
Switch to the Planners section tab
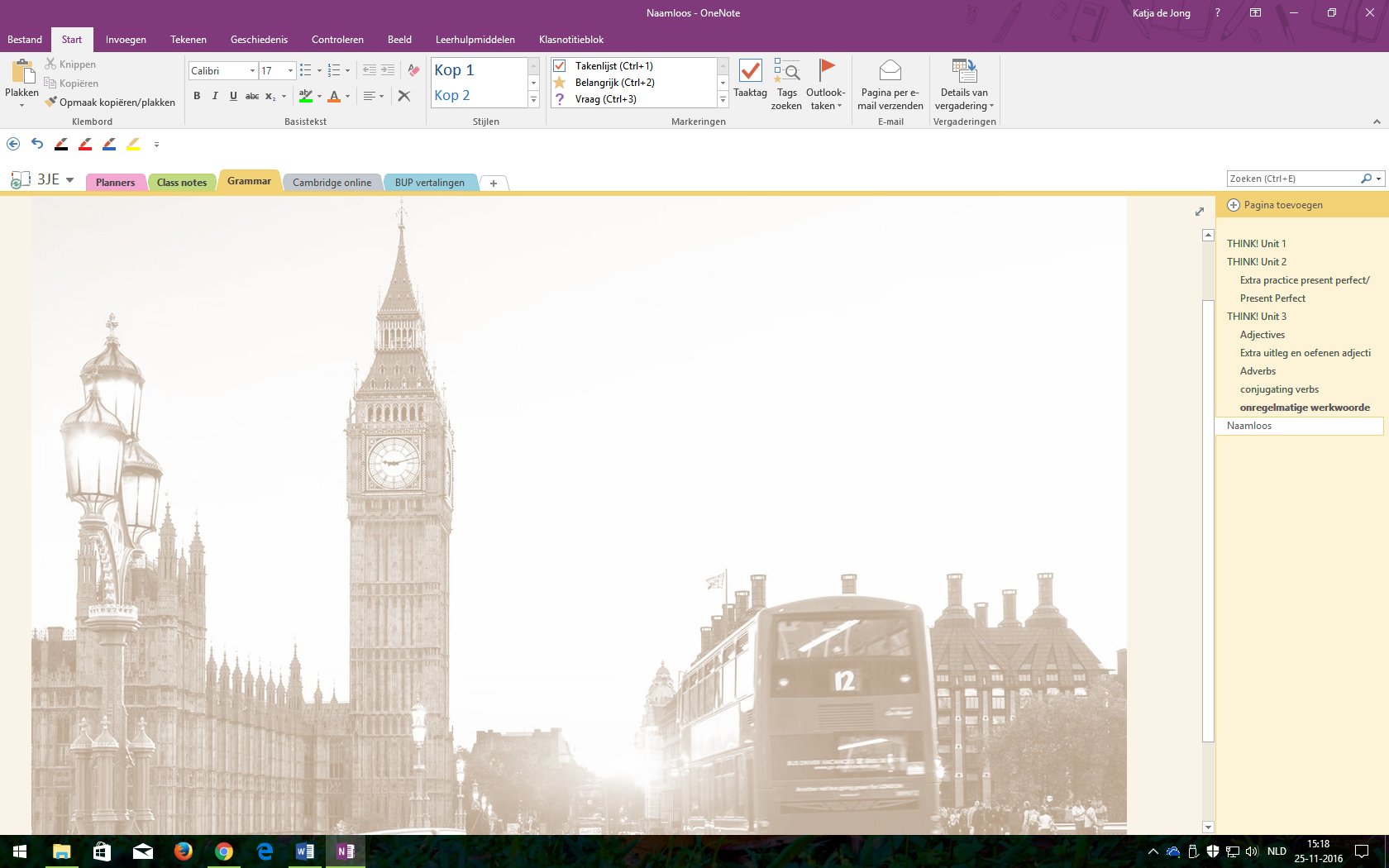click(x=116, y=183)
